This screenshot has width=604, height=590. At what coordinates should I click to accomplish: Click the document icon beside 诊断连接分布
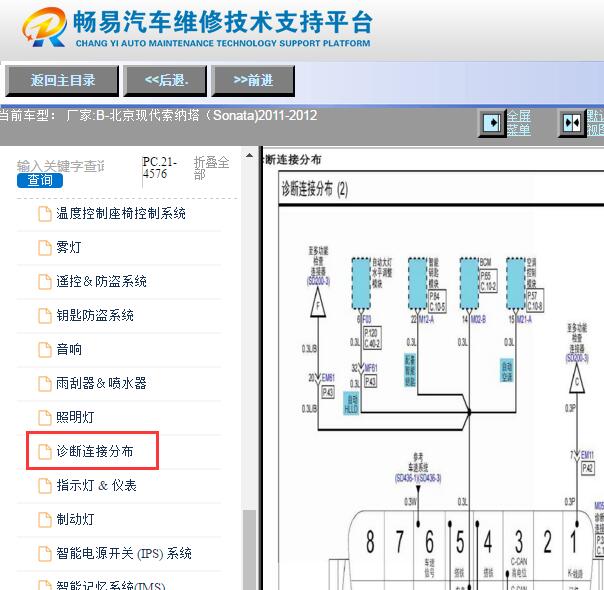click(45, 451)
